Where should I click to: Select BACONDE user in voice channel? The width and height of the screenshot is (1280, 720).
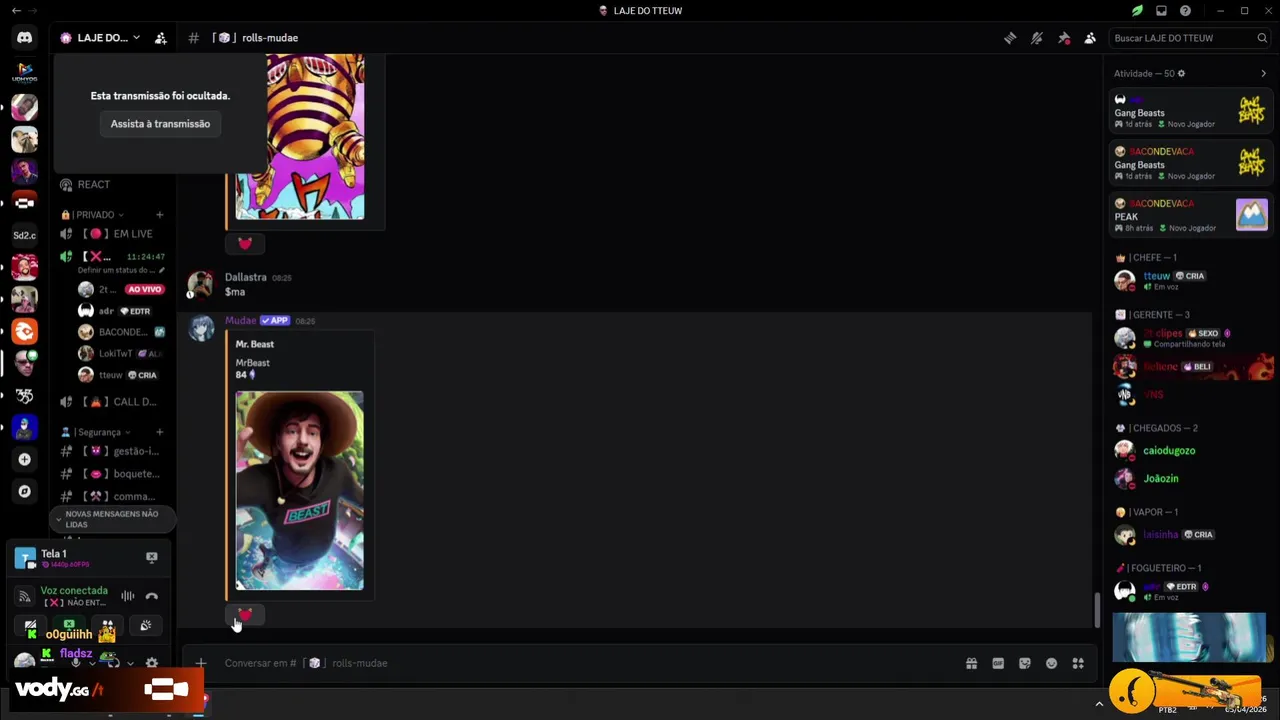(x=120, y=332)
